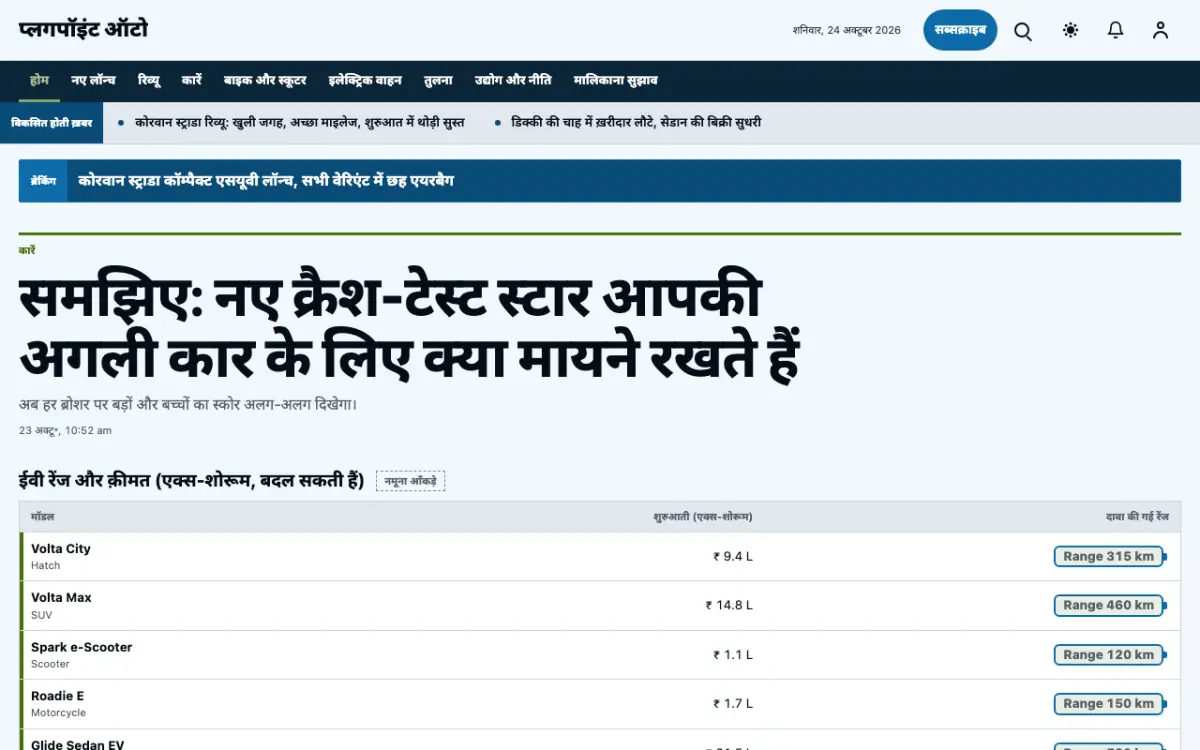The image size is (1200, 750).
Task: Click the Range 120 km battery badge
Action: point(1109,655)
